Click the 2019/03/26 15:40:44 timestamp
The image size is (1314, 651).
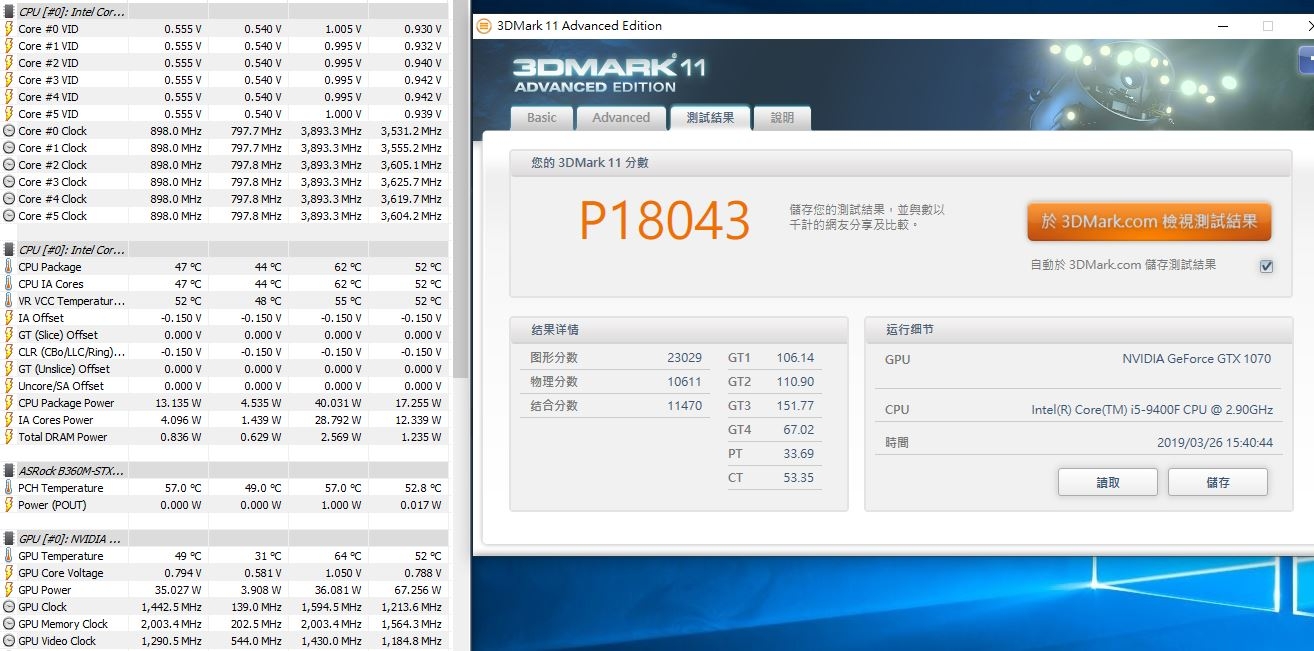click(1215, 442)
